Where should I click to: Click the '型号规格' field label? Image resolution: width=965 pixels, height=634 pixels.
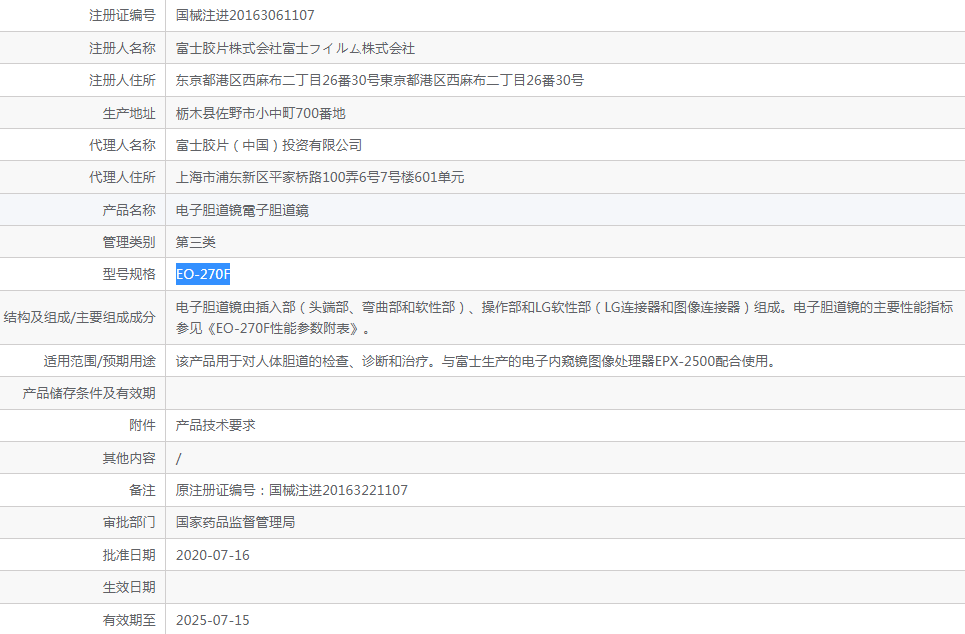point(129,274)
